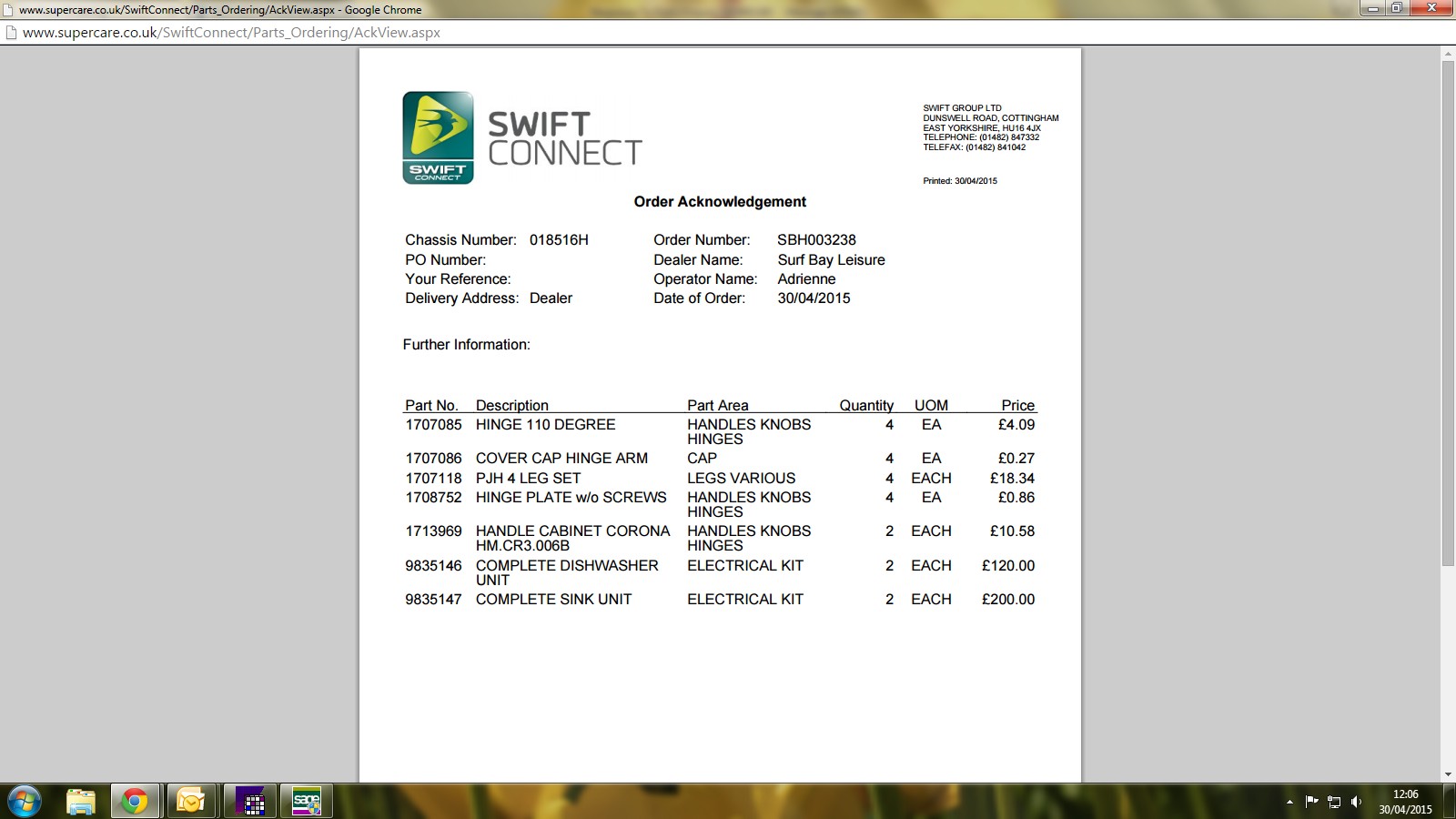
Task: Click the Delivery Address value Dealer
Action: [x=551, y=298]
